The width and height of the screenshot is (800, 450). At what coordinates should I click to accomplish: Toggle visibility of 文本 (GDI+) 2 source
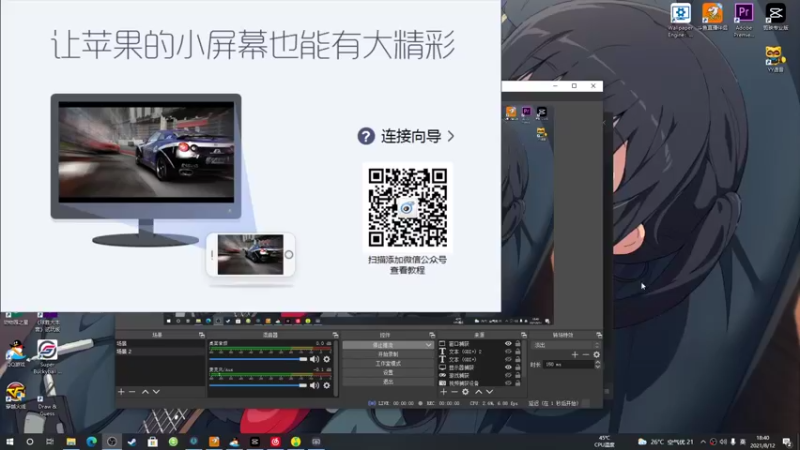pos(508,352)
